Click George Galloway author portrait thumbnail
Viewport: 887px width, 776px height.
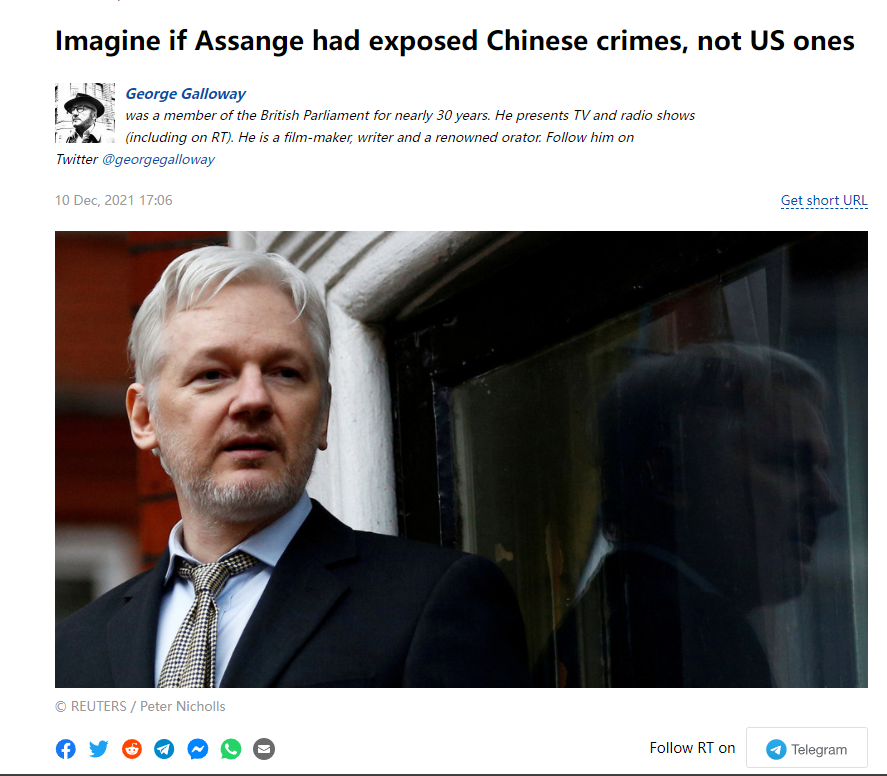click(x=85, y=113)
